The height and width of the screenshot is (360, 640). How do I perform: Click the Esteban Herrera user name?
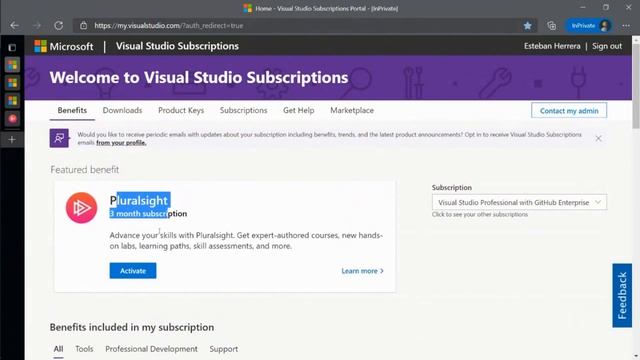click(552, 46)
